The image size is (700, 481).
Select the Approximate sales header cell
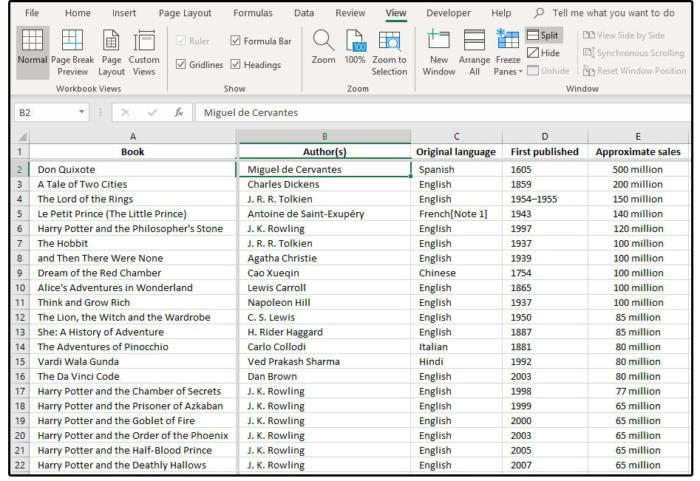point(638,152)
